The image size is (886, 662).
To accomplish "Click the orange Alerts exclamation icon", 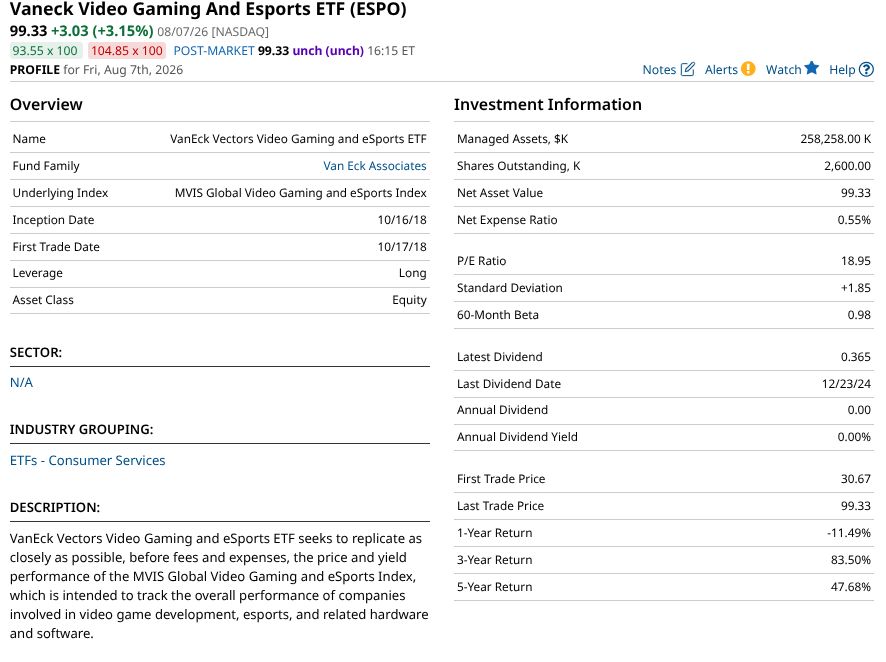I will tap(748, 69).
